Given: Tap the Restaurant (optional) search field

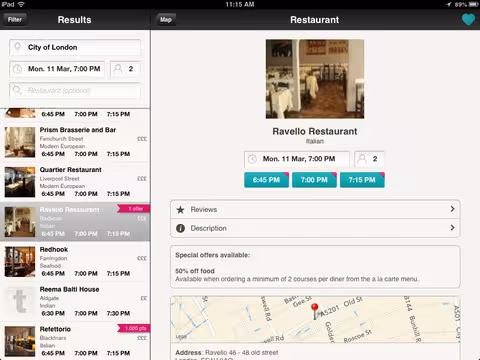Looking at the screenshot, I should (75, 91).
